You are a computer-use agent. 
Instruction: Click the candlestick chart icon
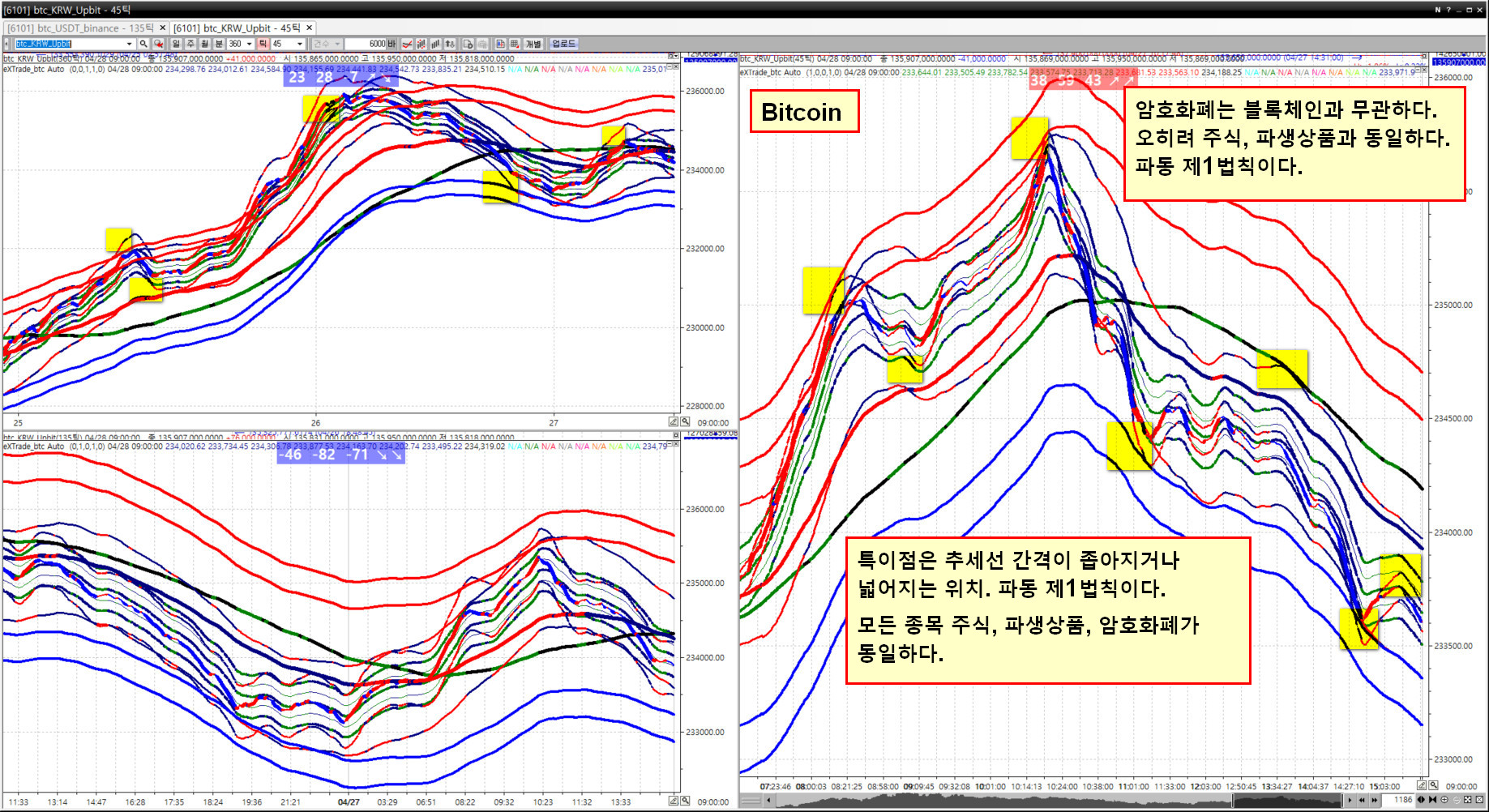pos(421,44)
